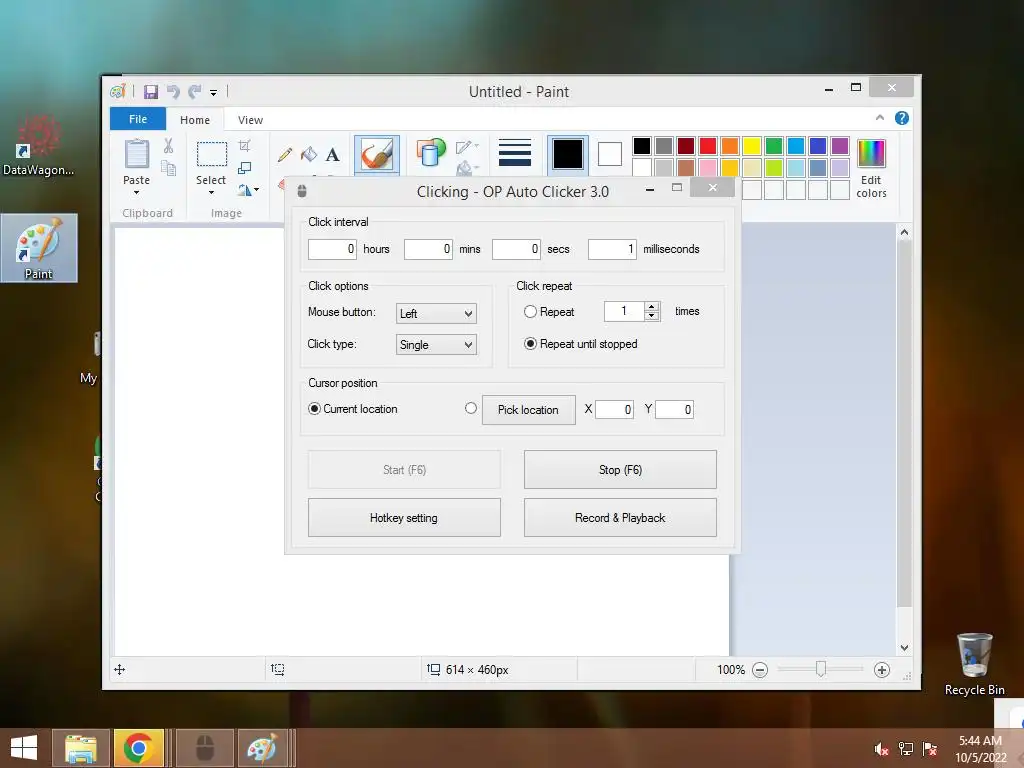
Task: Pick the purple color in Paint's palette
Action: pyautogui.click(x=840, y=146)
